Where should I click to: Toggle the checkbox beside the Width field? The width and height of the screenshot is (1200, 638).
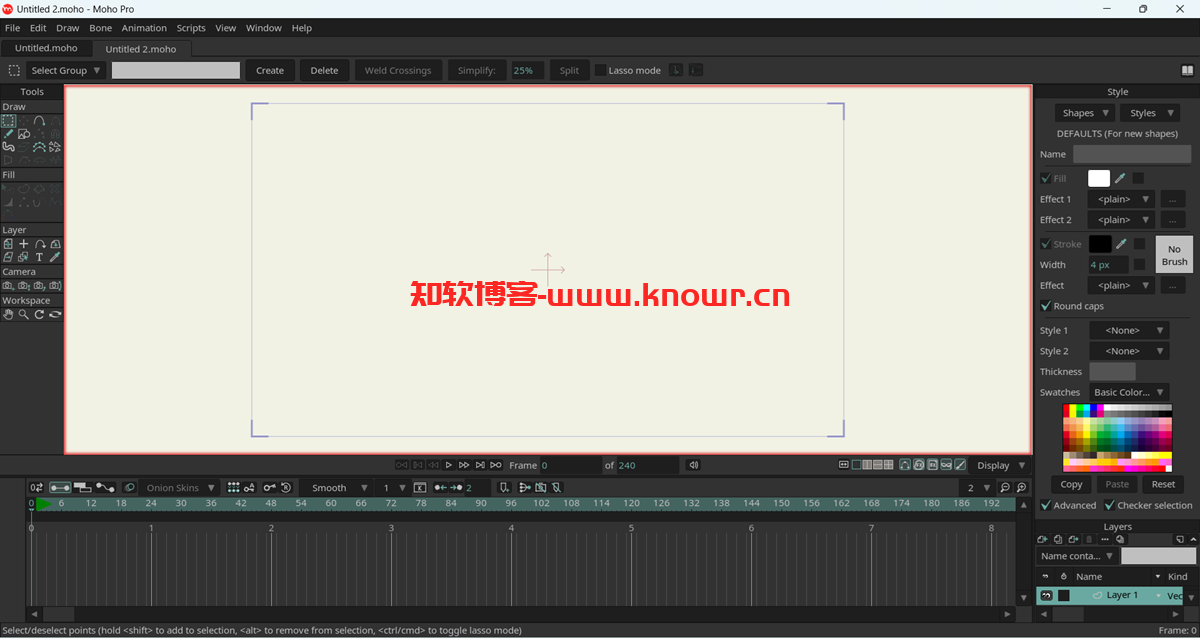coord(1139,265)
